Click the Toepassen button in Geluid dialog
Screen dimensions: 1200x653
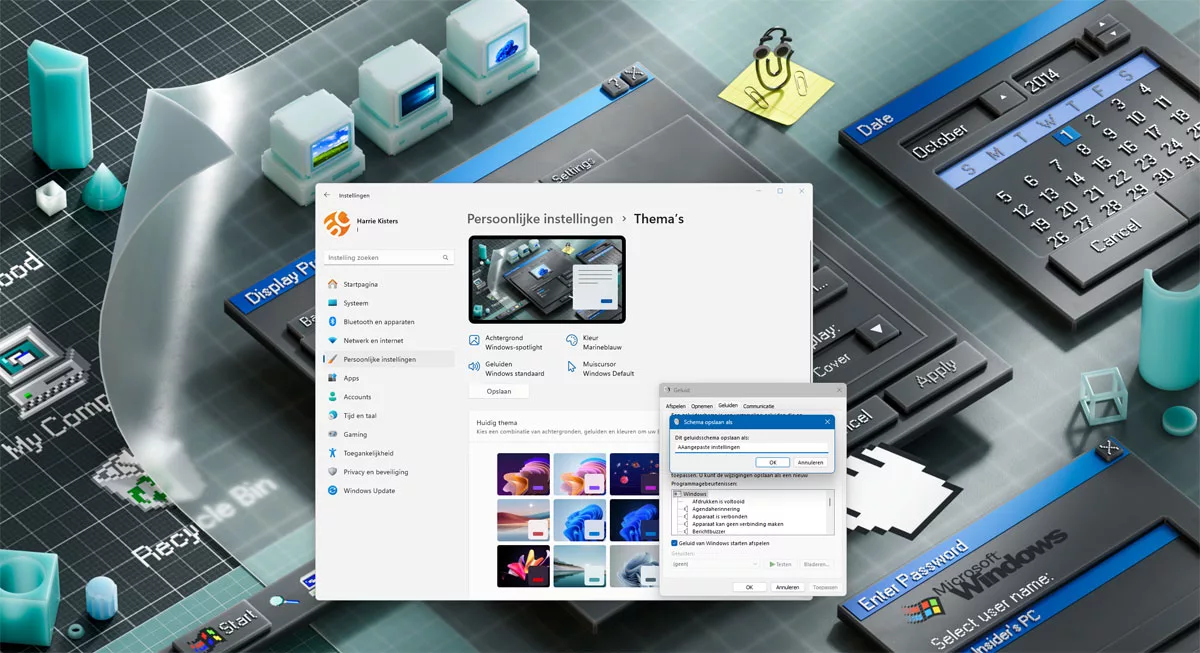coord(825,587)
